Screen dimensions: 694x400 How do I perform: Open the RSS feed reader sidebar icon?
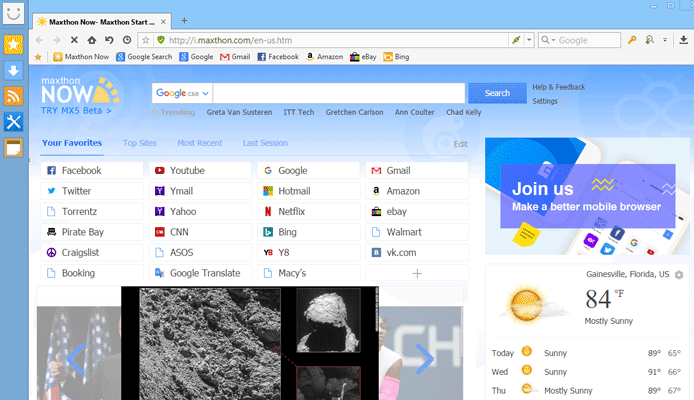click(x=13, y=96)
